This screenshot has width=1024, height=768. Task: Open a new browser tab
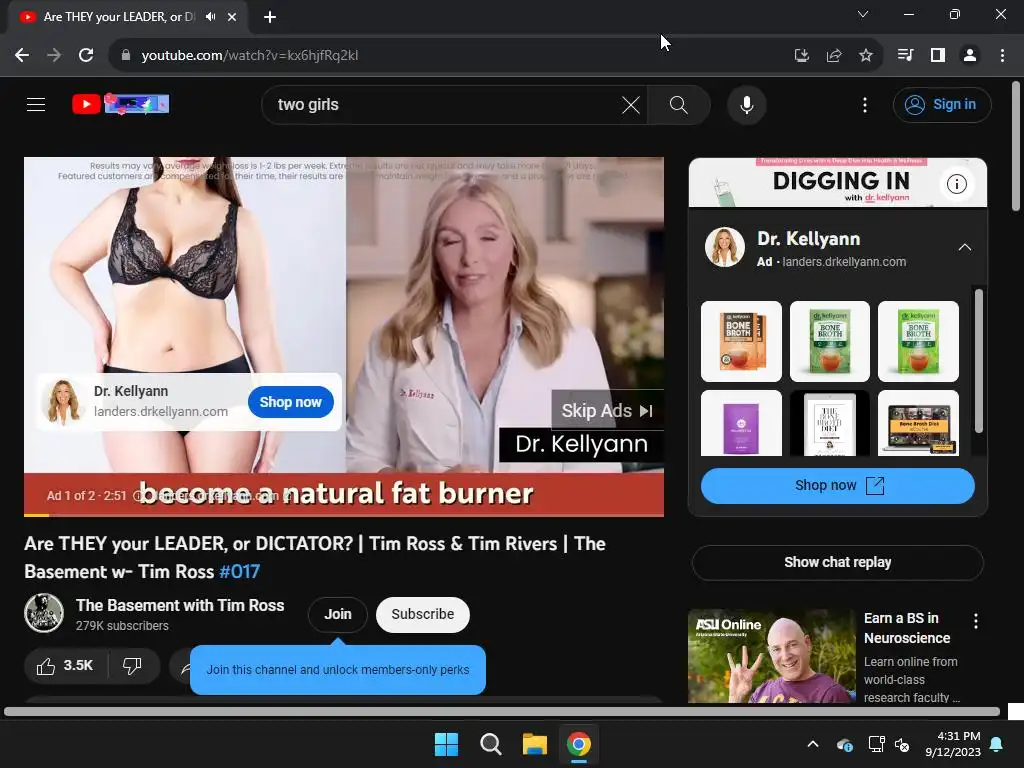coord(270,17)
